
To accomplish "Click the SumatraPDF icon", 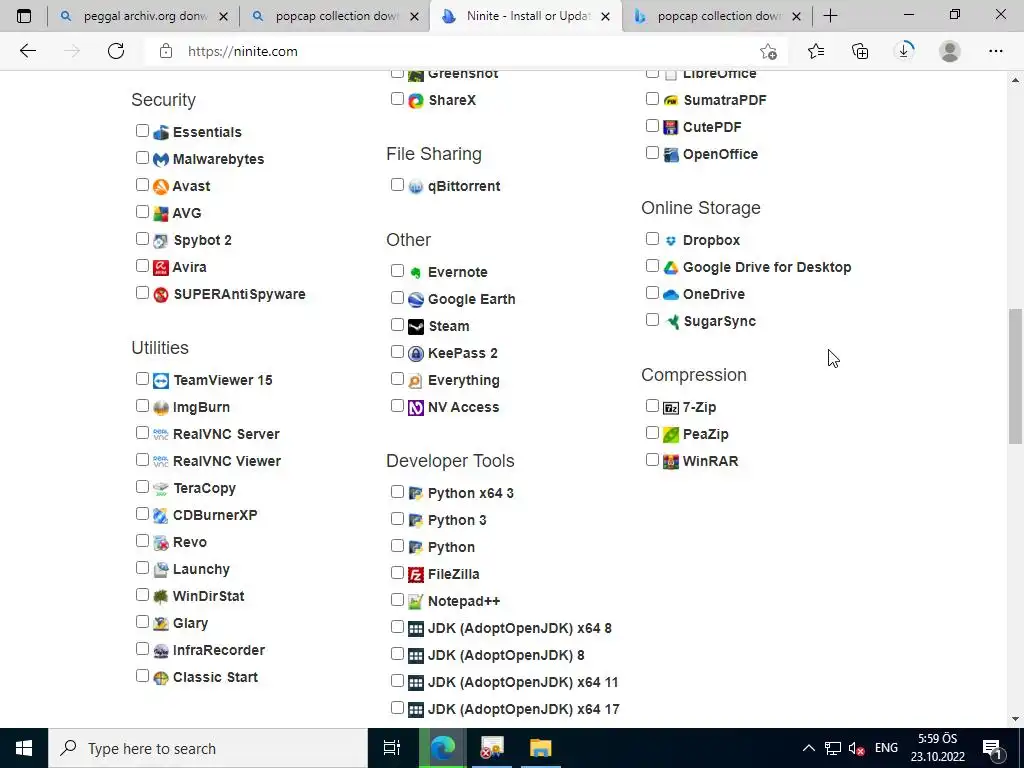I will click(x=671, y=101).
